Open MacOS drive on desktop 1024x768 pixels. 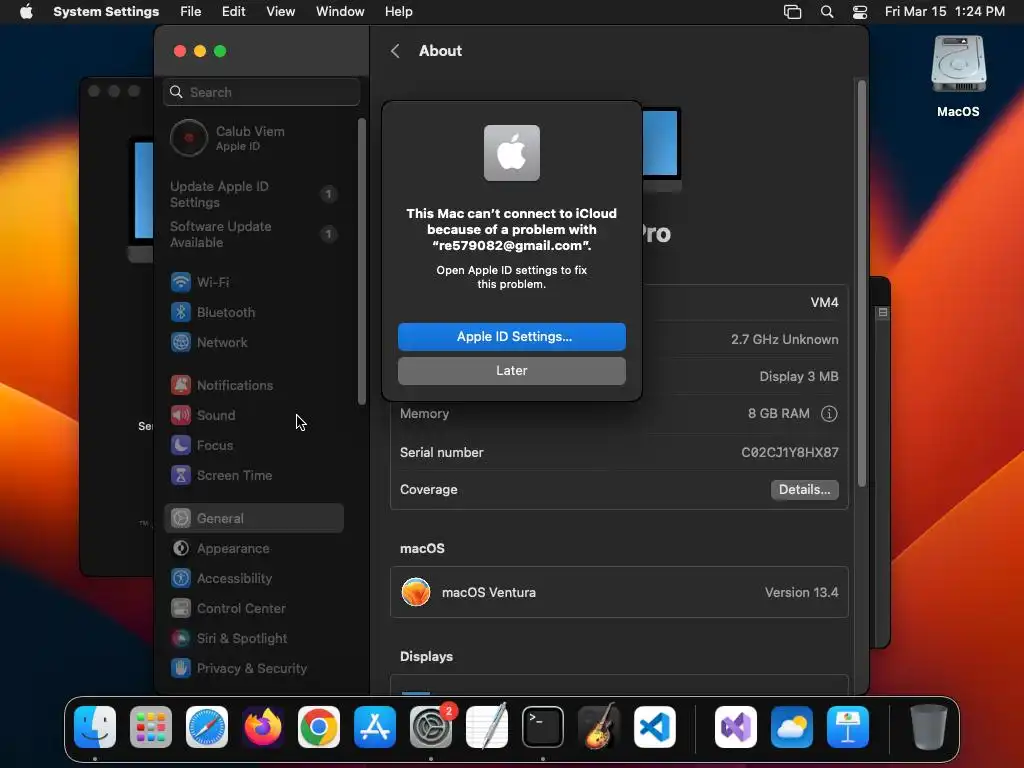pyautogui.click(x=958, y=76)
